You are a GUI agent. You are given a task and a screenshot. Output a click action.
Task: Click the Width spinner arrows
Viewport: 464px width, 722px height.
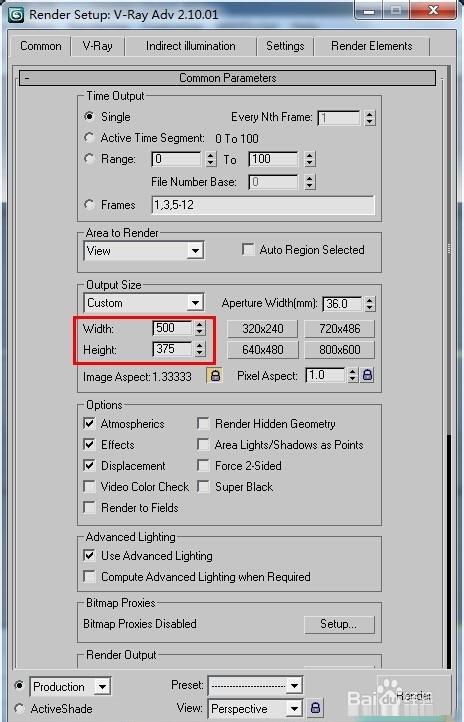coord(199,328)
